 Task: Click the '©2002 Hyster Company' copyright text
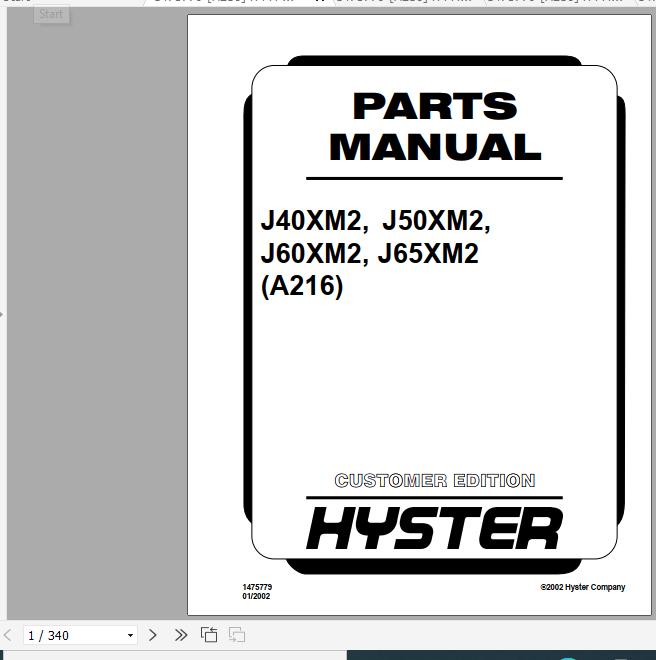click(583, 587)
